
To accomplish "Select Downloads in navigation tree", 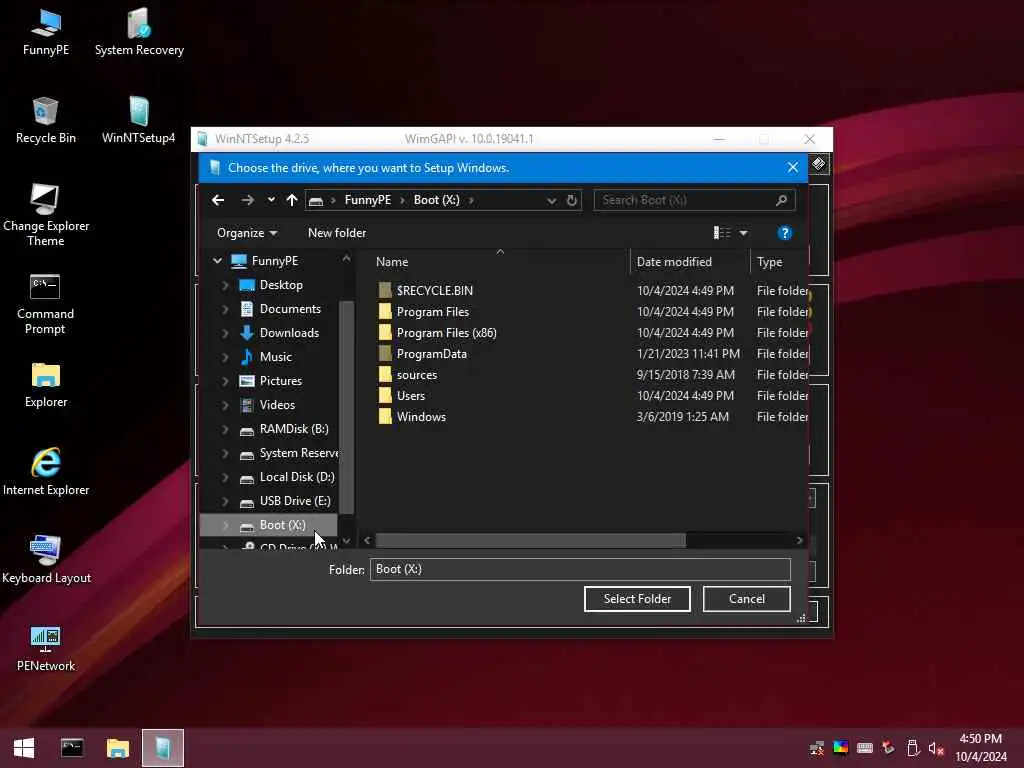I will [289, 333].
